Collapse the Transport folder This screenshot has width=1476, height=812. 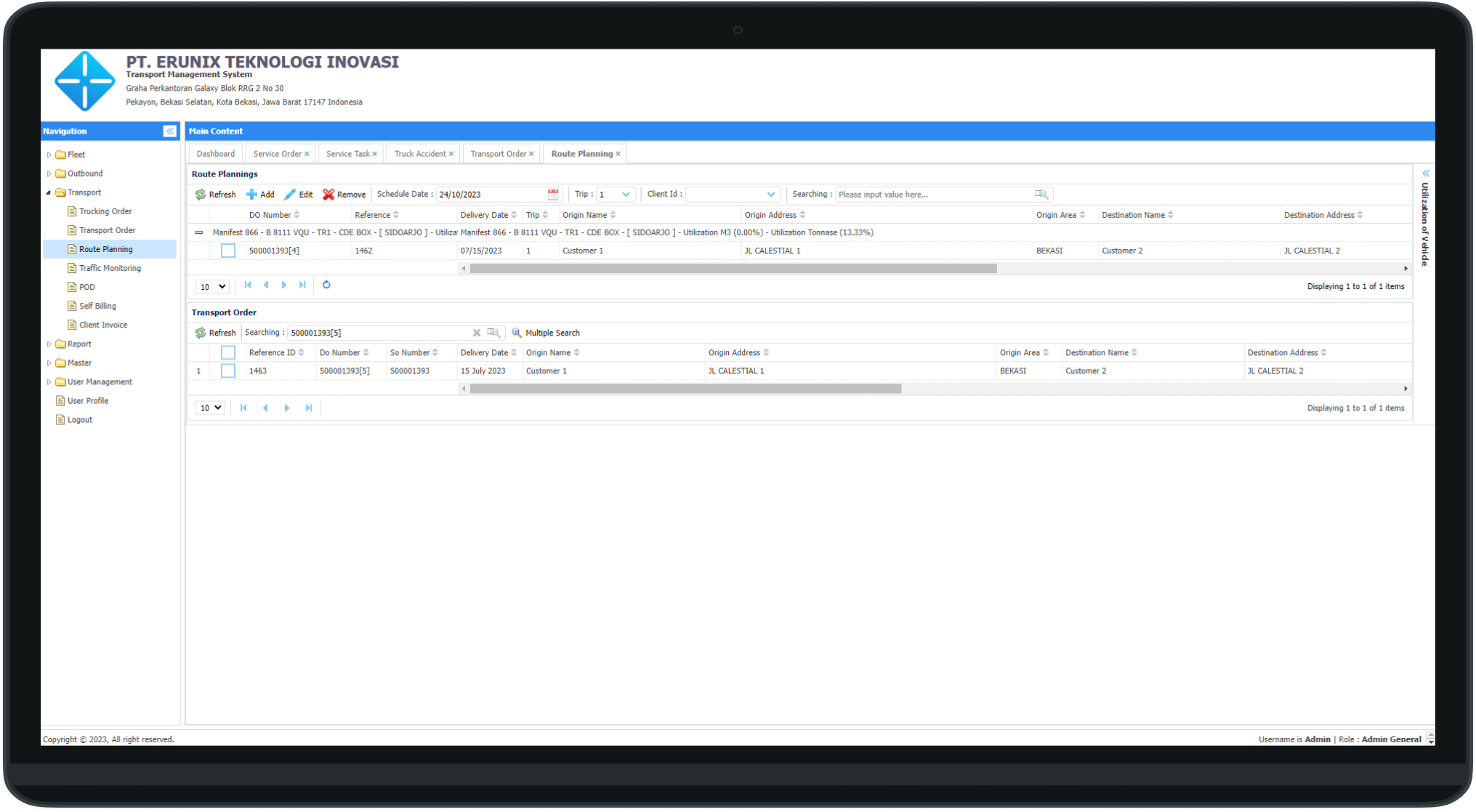pos(49,192)
